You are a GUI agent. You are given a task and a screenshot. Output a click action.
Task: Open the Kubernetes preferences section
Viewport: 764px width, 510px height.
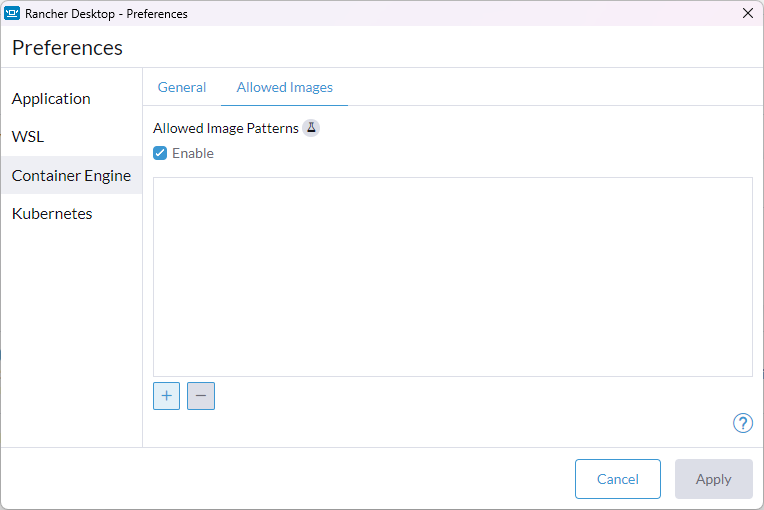coord(52,214)
